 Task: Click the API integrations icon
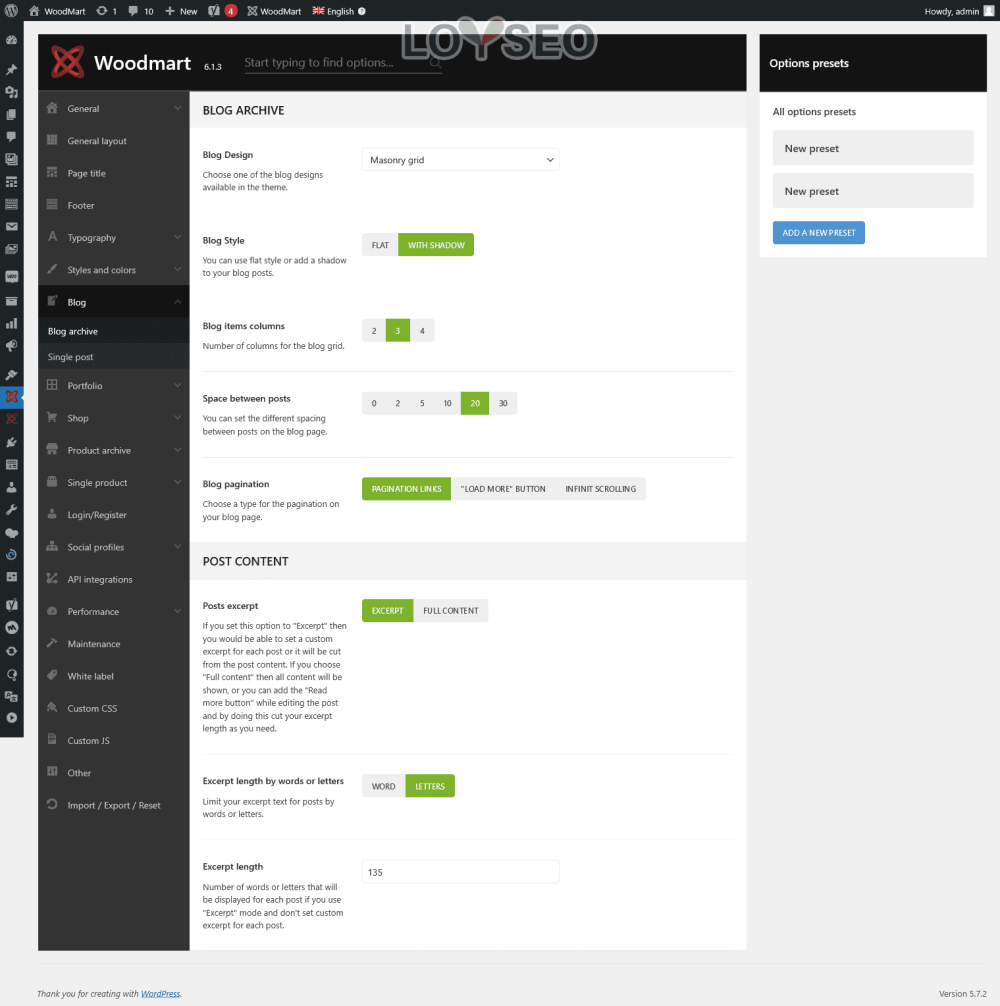tap(53, 578)
